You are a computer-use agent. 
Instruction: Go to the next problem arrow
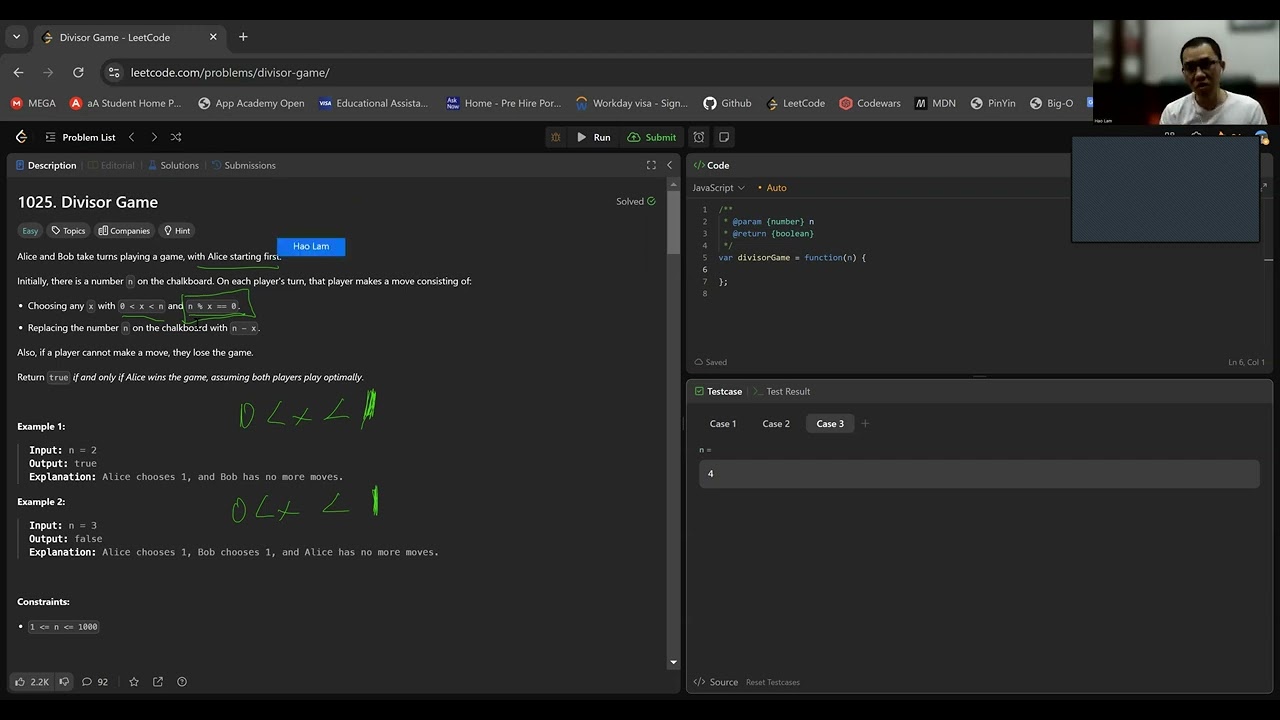tap(153, 137)
